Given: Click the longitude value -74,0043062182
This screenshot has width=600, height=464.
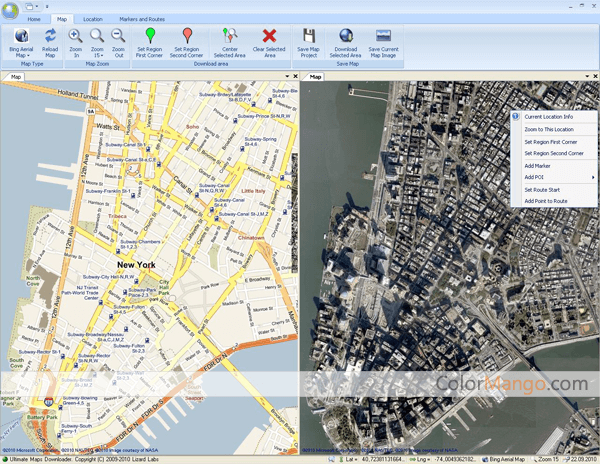Looking at the screenshot, I should 454,459.
